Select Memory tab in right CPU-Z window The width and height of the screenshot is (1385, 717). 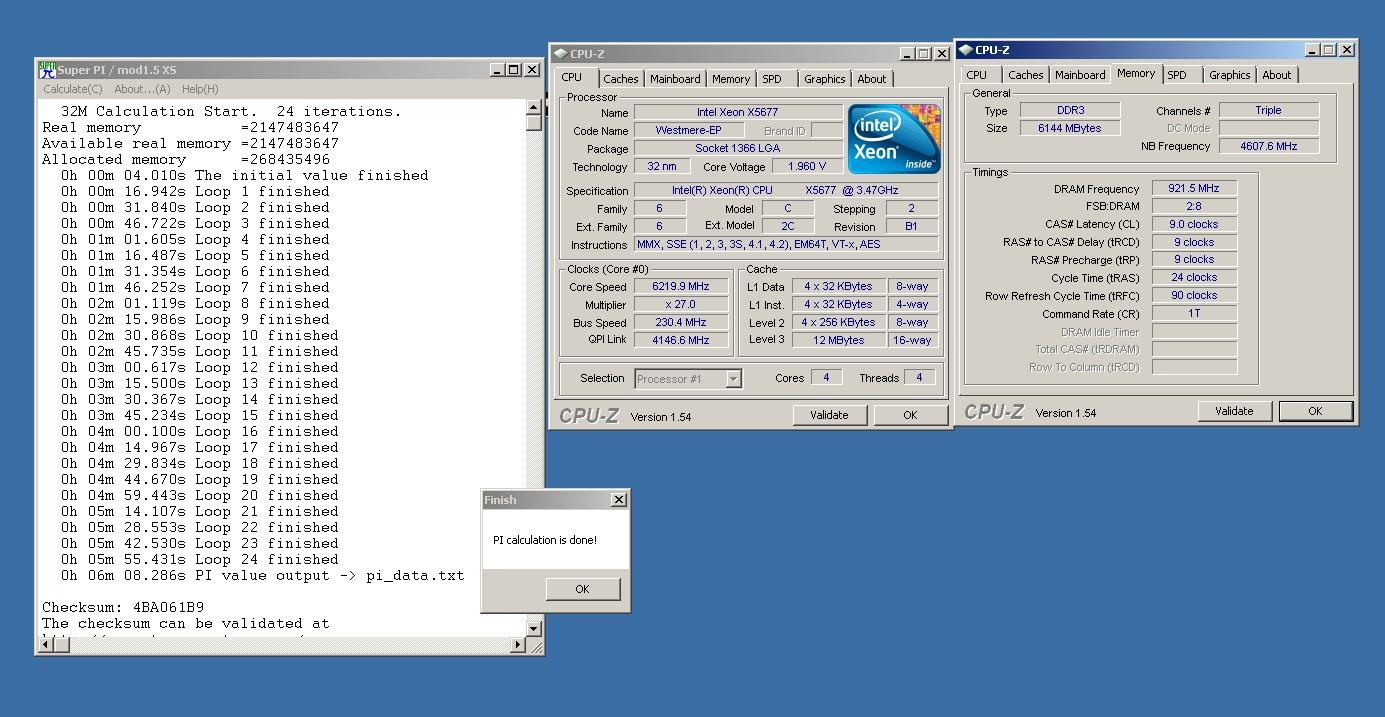point(1136,73)
